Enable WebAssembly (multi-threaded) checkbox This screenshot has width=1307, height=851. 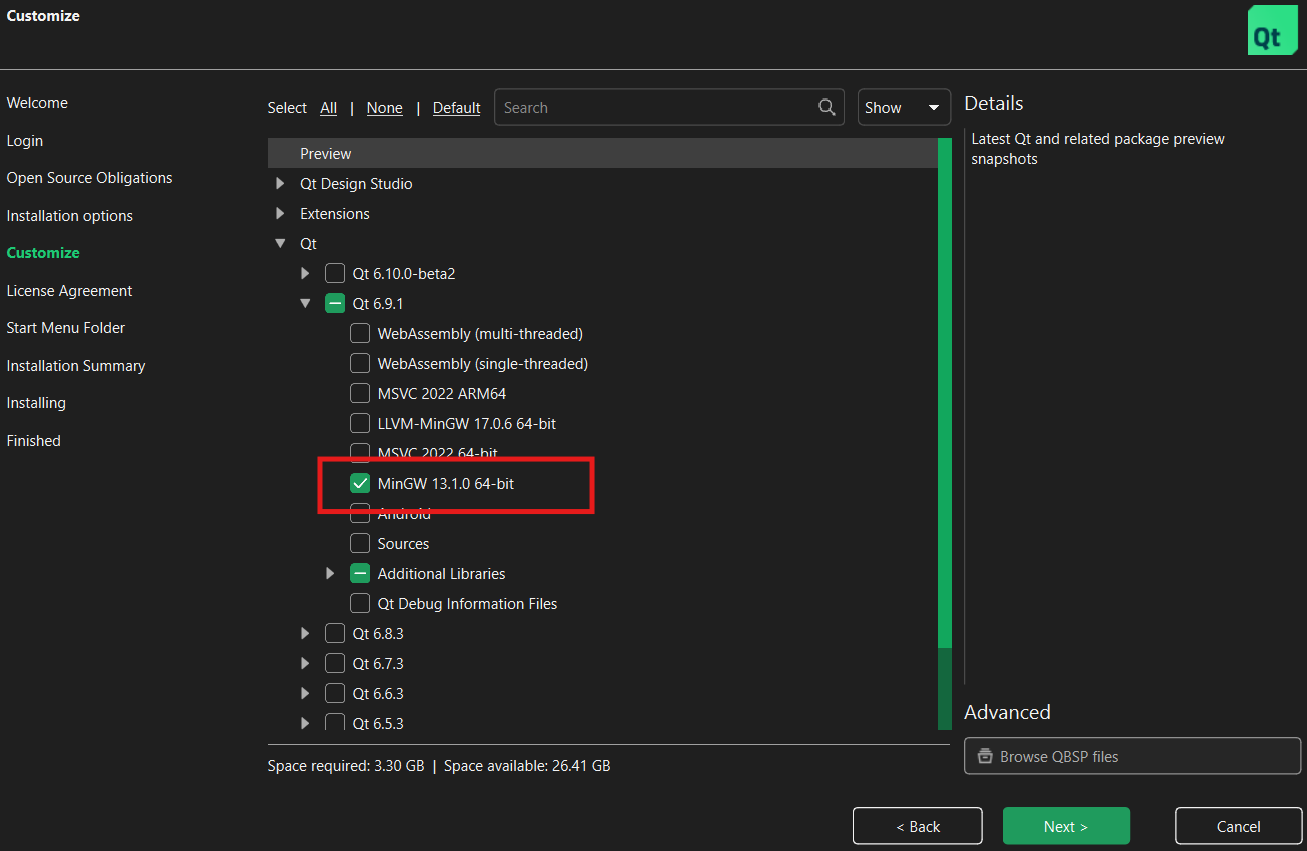click(x=360, y=333)
